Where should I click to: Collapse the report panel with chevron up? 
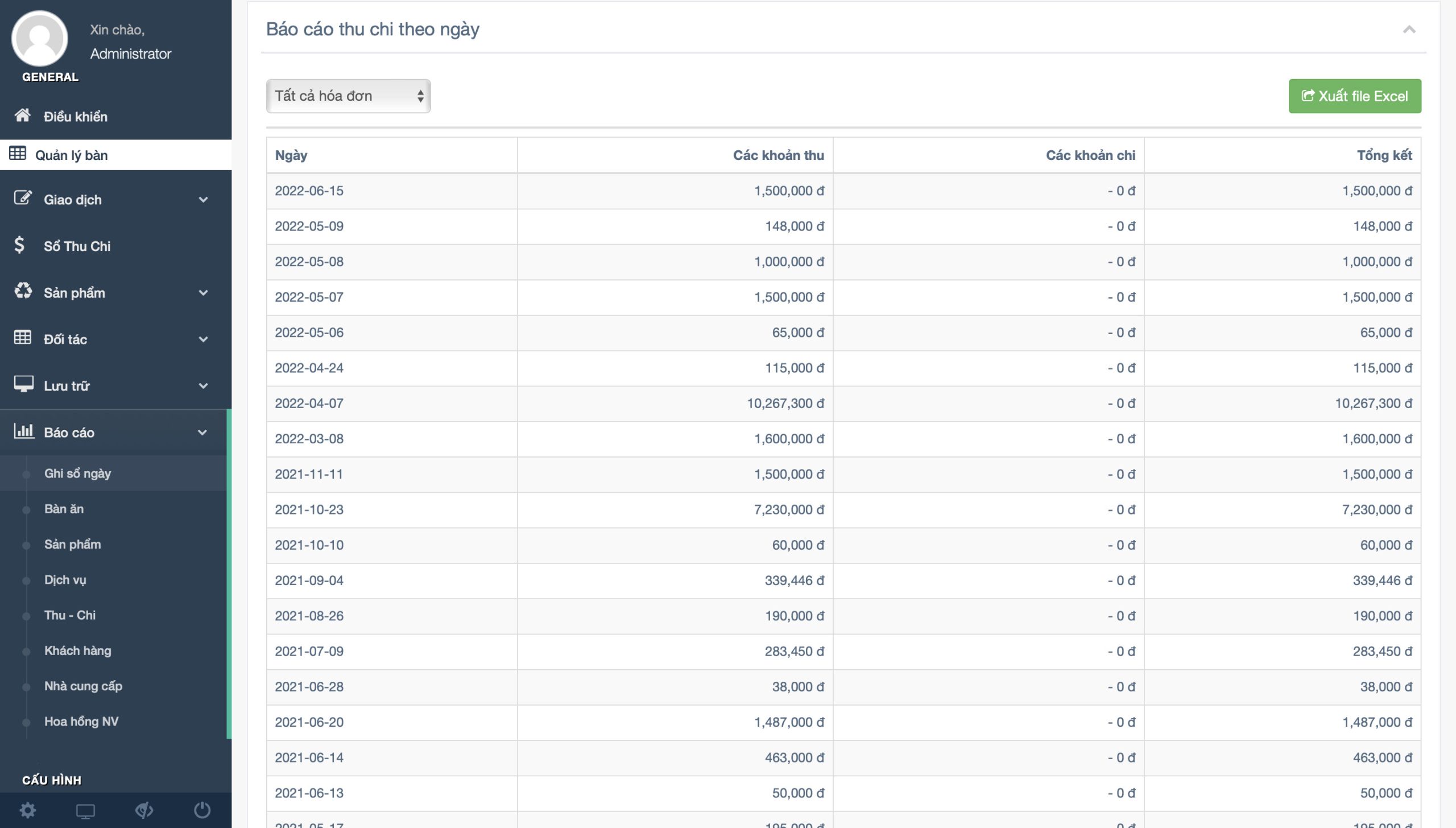[x=1409, y=30]
